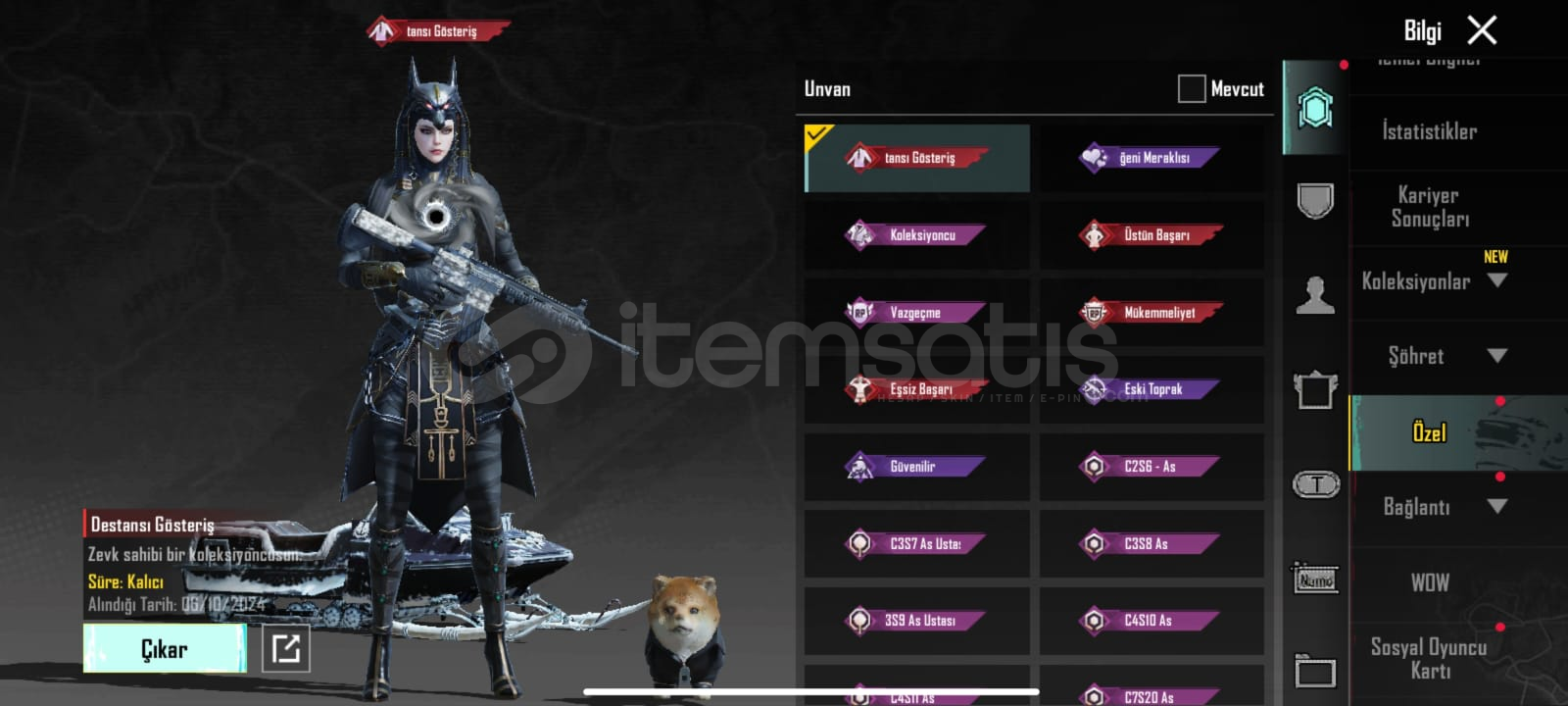Enable the Mevcut checkbox

tap(1191, 88)
